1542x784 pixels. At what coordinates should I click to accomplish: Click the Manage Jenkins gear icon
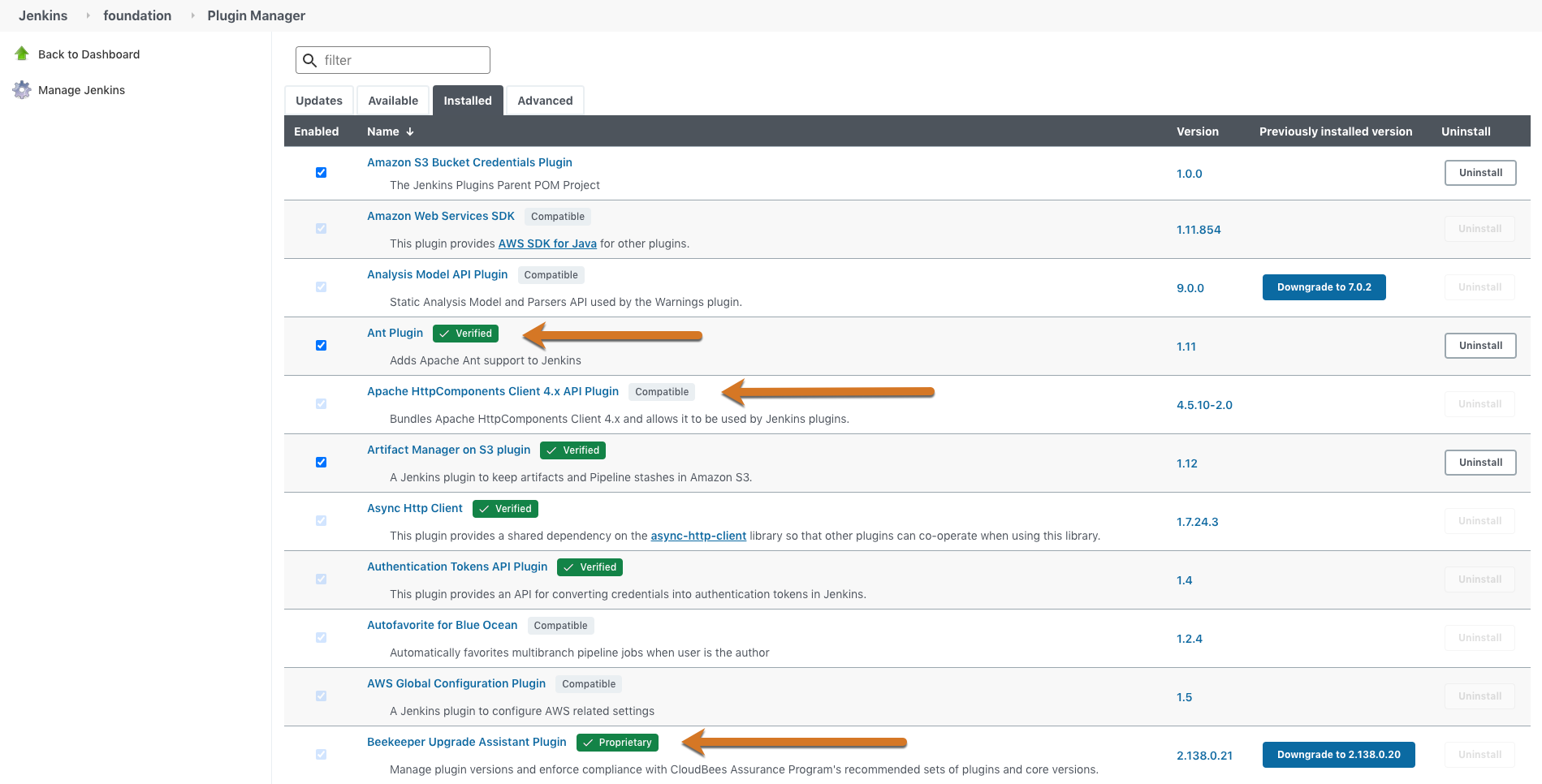point(22,90)
